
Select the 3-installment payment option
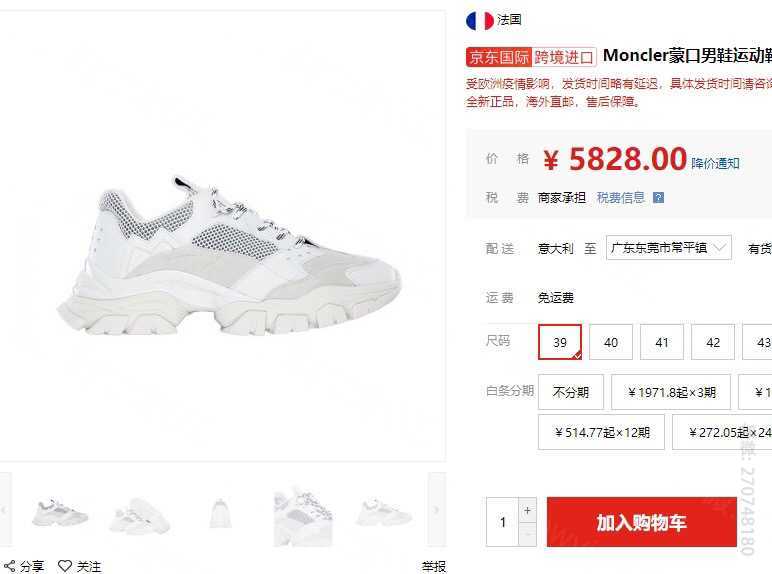[671, 392]
